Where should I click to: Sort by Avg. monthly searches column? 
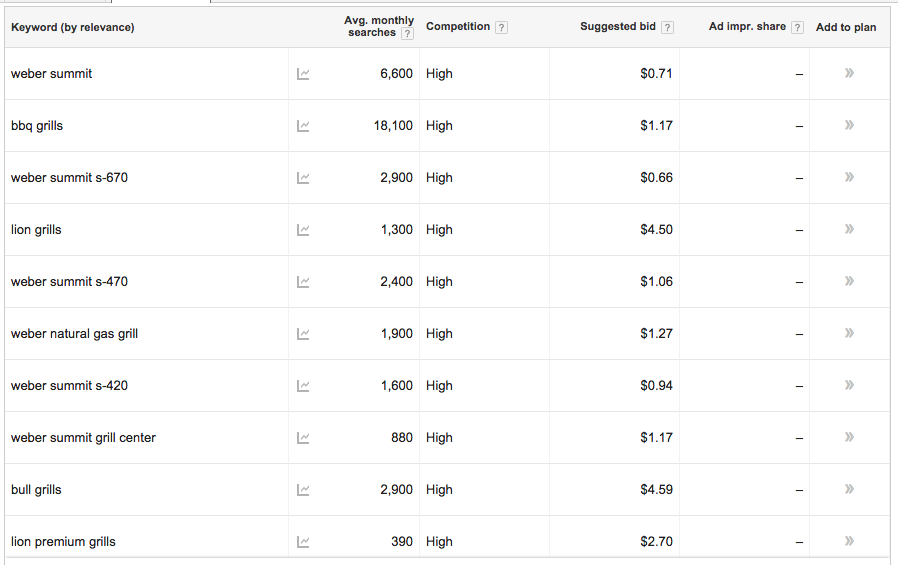coord(379,26)
